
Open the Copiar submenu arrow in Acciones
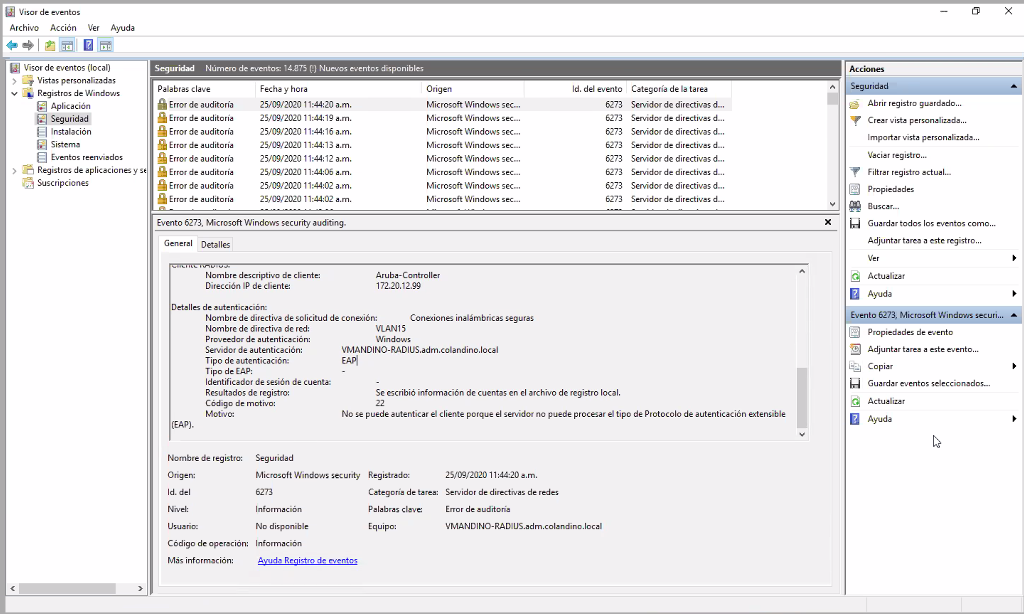tap(1014, 366)
